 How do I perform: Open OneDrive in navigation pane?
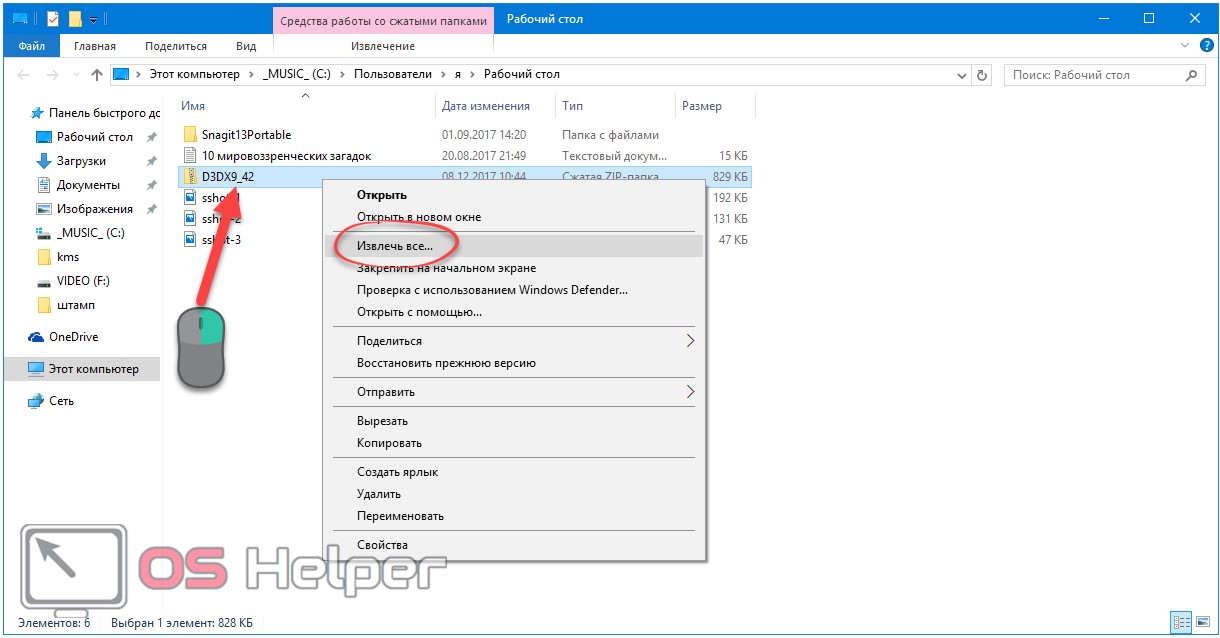73,337
